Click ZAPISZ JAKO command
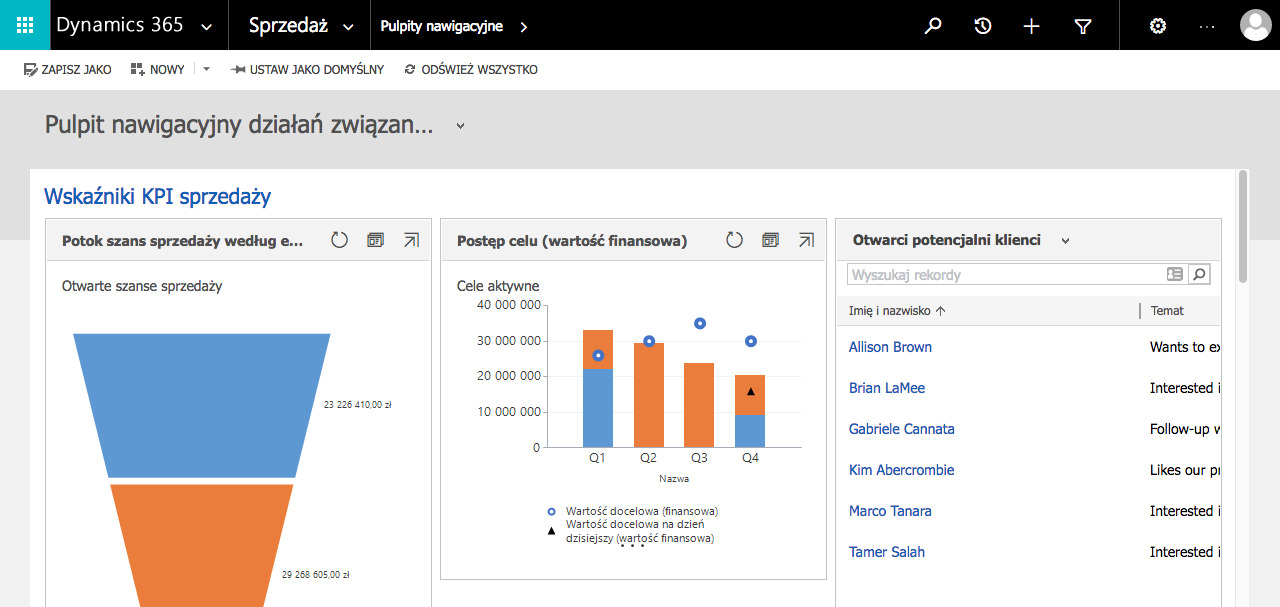The height and width of the screenshot is (607, 1280). pyautogui.click(x=67, y=70)
